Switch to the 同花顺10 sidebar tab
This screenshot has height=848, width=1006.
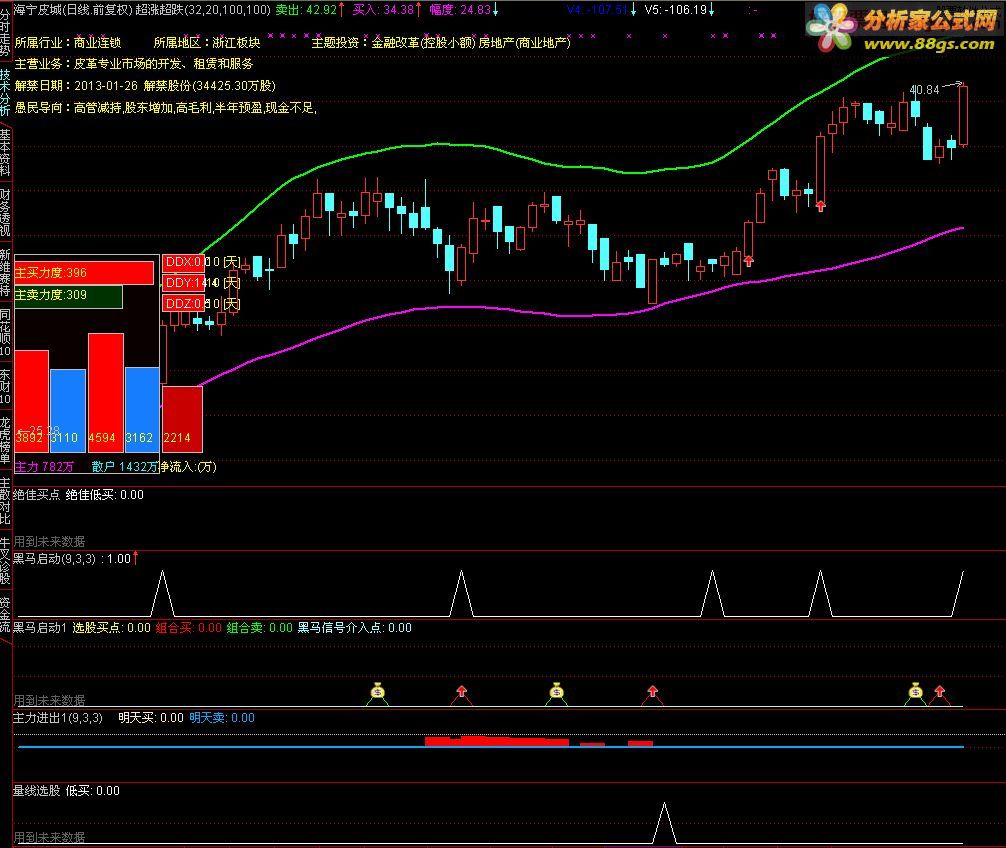[5, 332]
